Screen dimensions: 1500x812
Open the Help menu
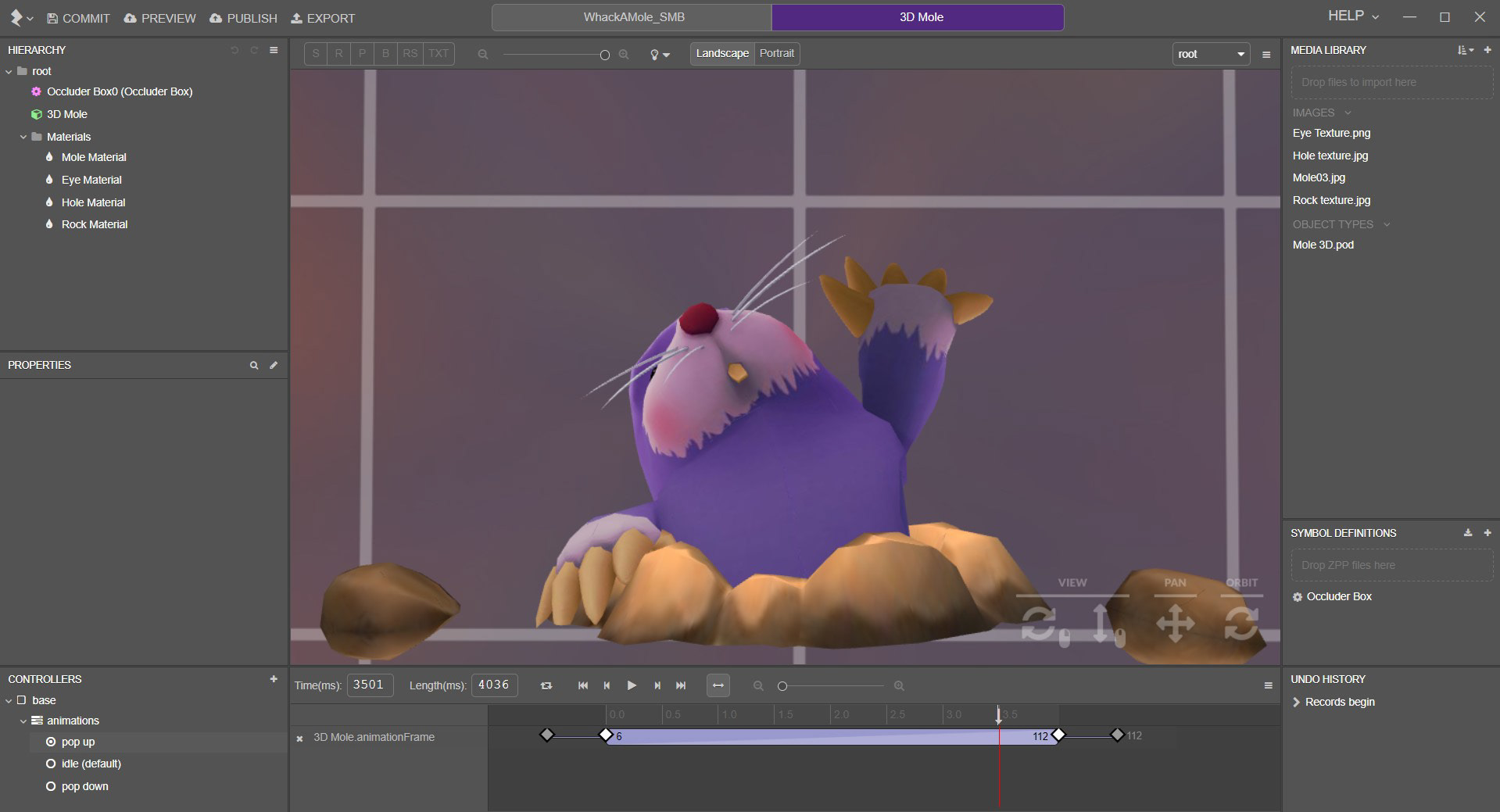click(1353, 16)
